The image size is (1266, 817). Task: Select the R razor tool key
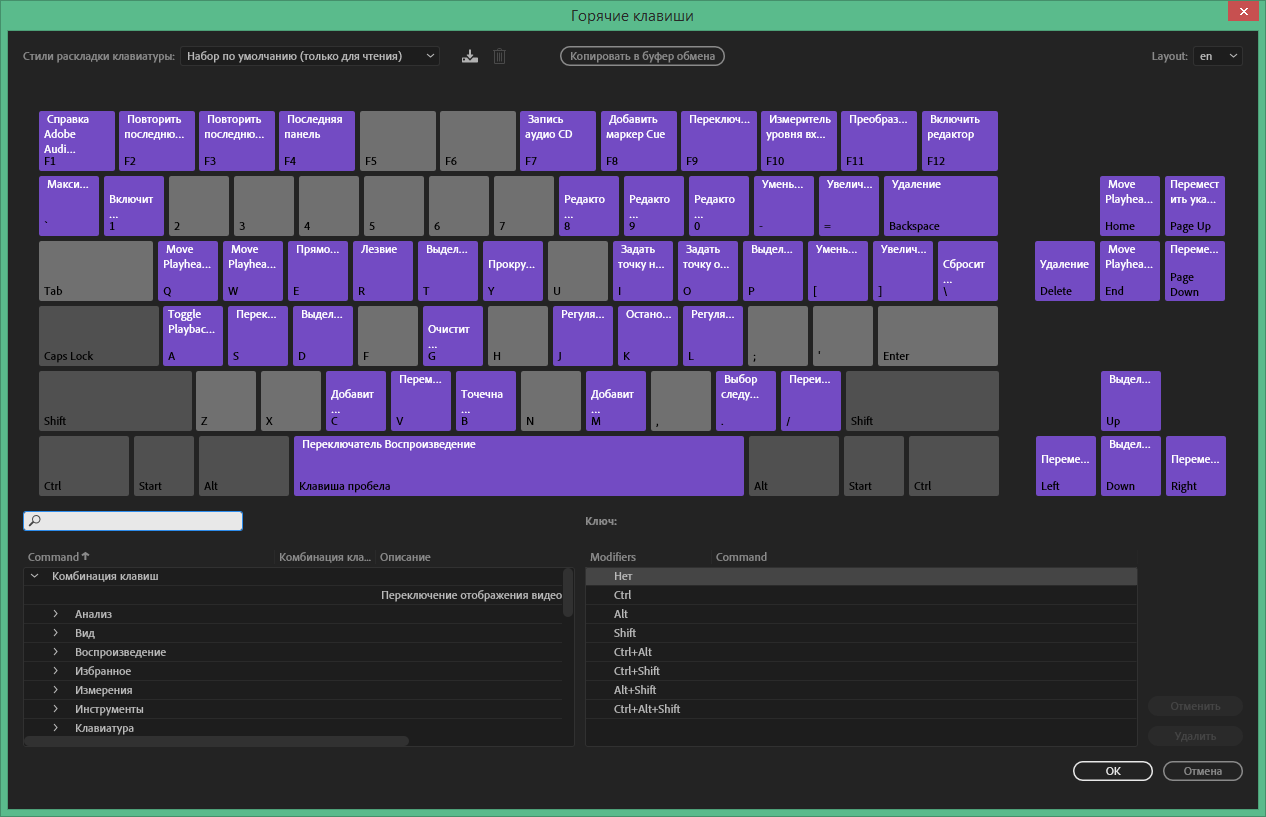(x=382, y=270)
